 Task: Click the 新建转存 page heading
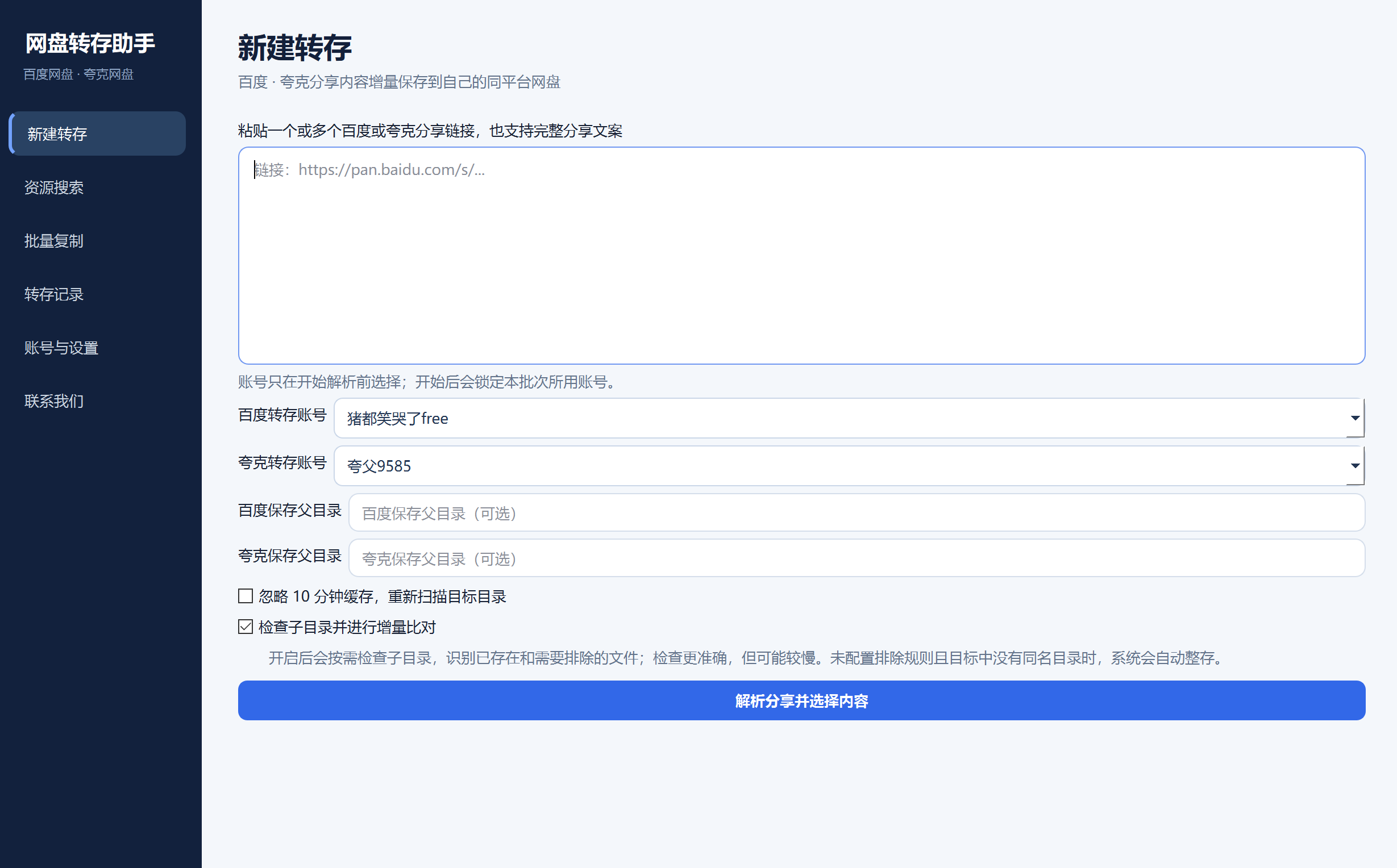(x=294, y=48)
